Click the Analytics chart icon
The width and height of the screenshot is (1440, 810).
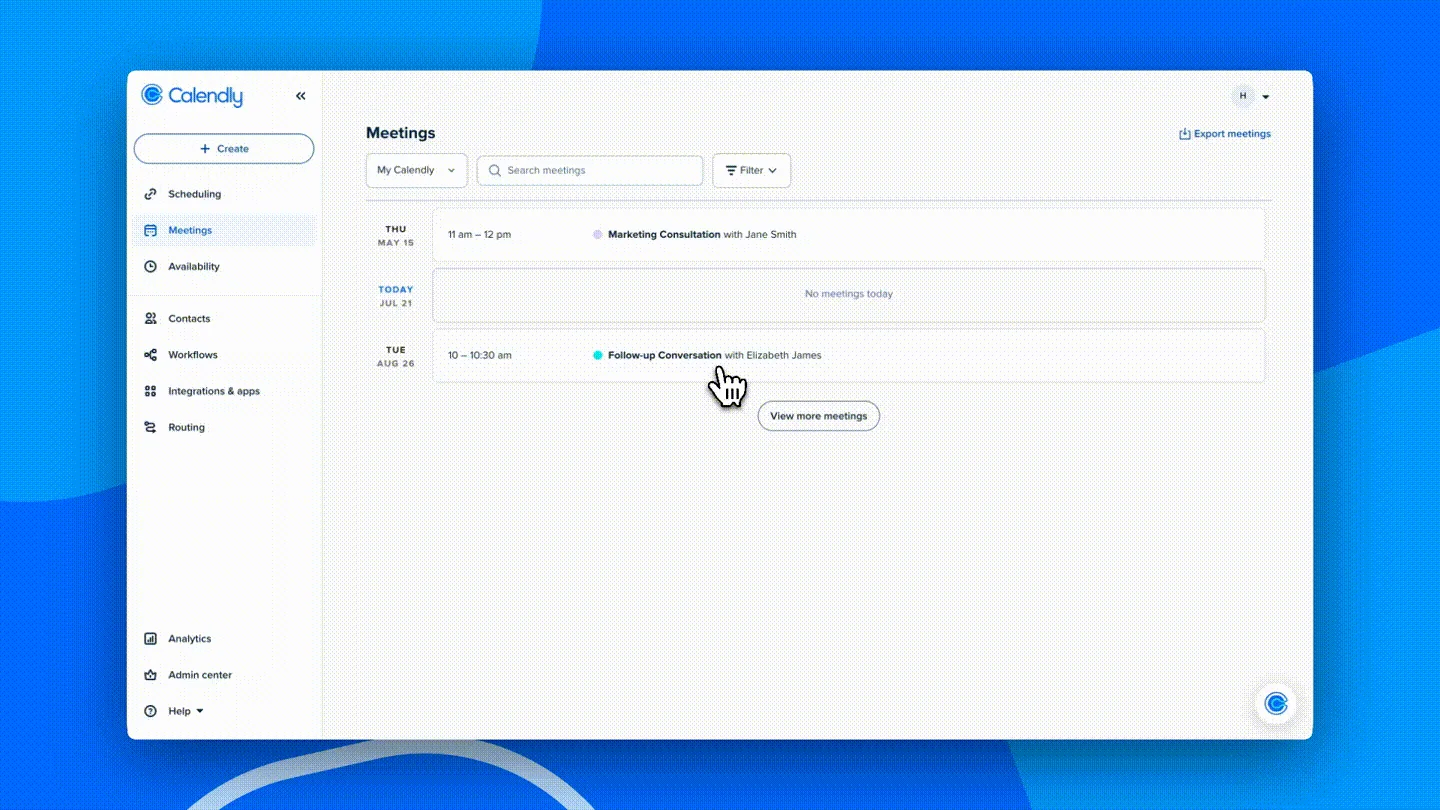pos(150,639)
